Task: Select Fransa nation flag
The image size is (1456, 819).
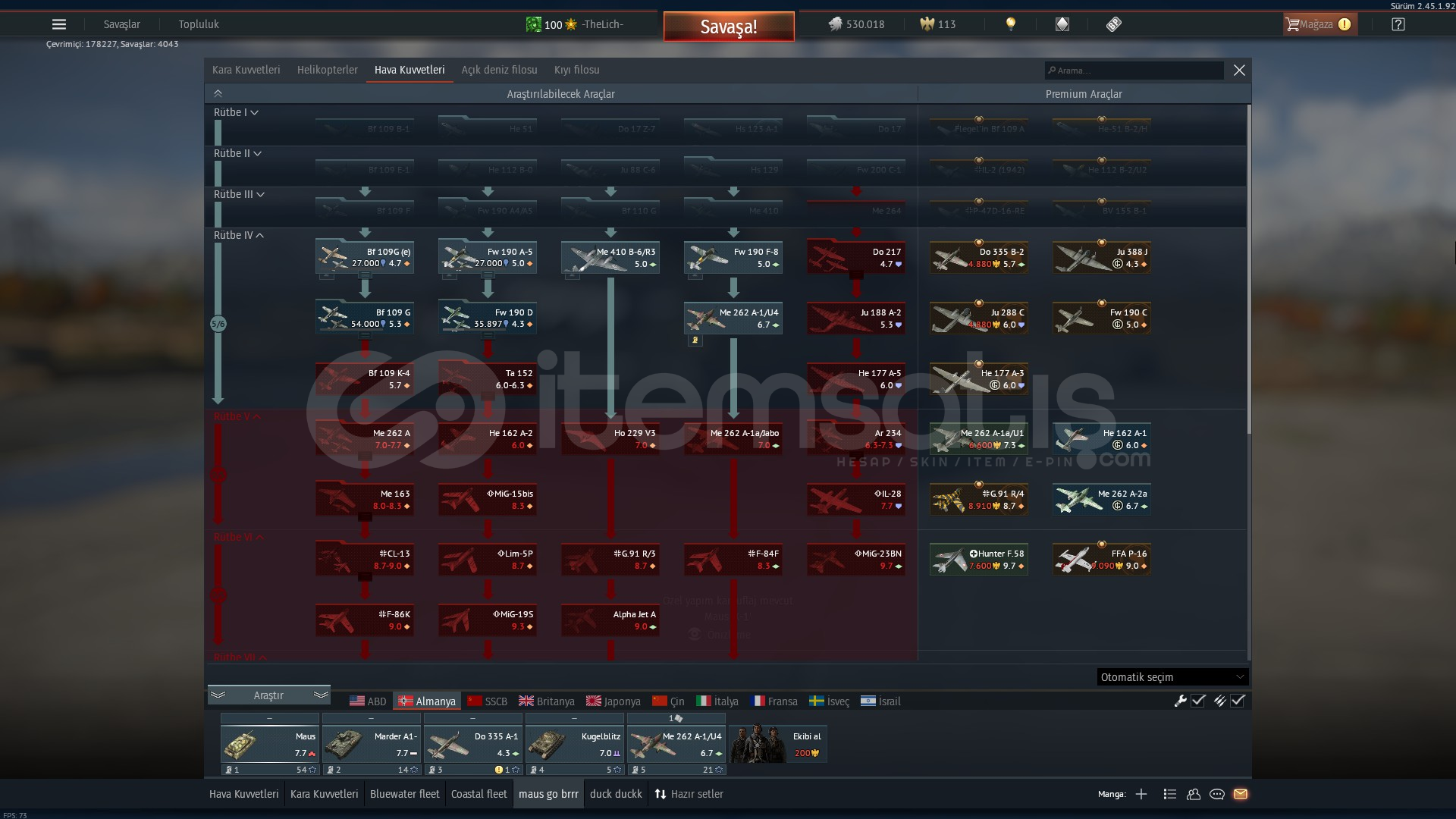Action: [773, 701]
